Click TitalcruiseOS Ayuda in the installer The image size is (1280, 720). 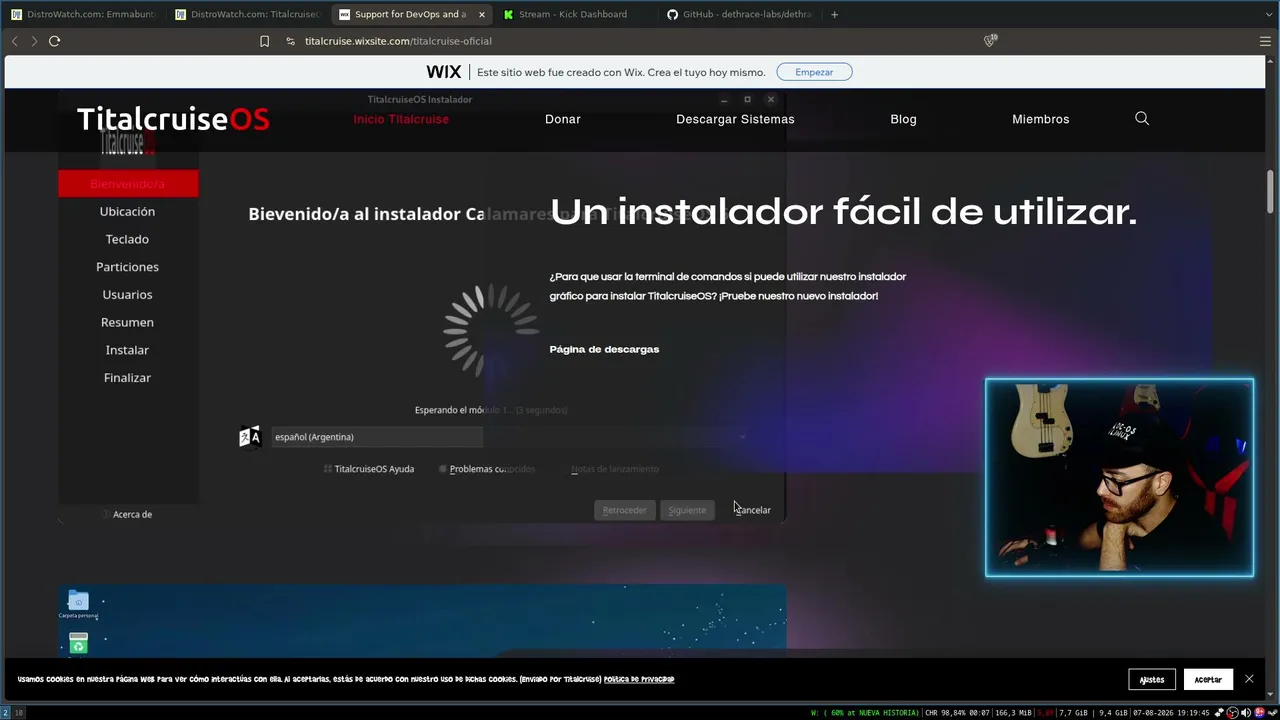click(x=369, y=469)
